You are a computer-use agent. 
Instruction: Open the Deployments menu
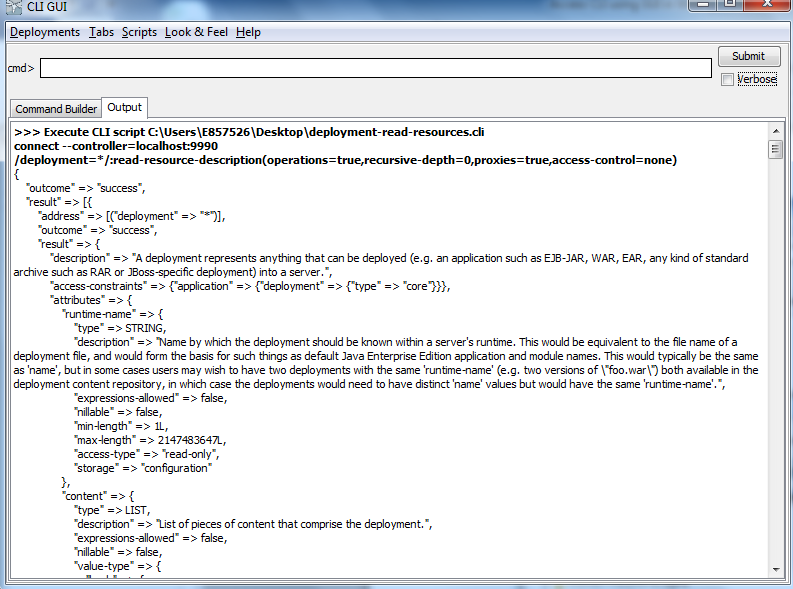45,32
